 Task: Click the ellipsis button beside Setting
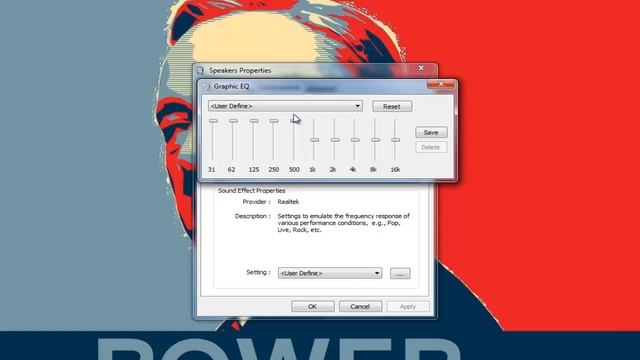pyautogui.click(x=400, y=273)
